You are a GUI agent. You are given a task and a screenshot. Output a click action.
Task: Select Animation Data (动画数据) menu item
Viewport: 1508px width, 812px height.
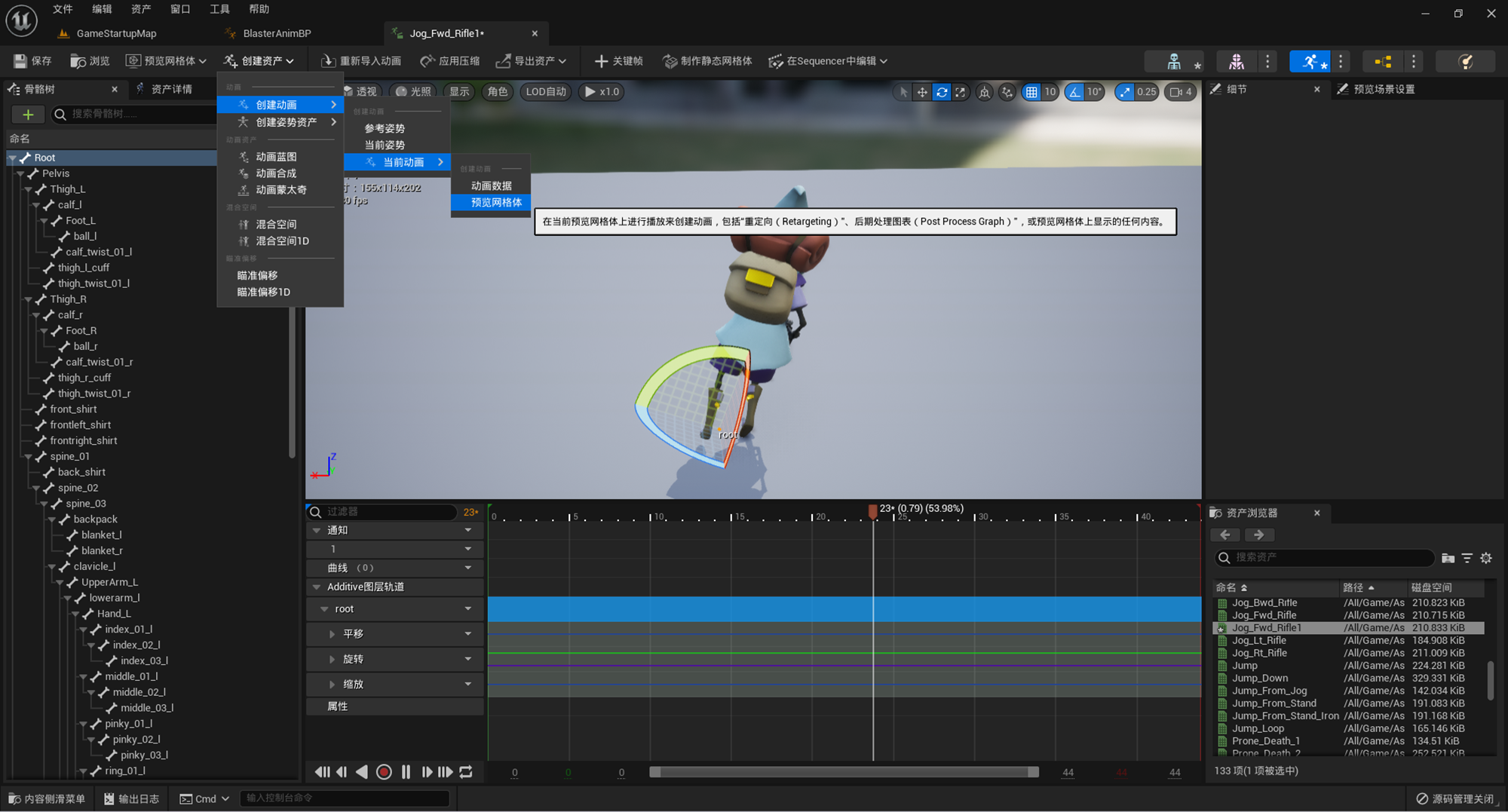coord(492,186)
